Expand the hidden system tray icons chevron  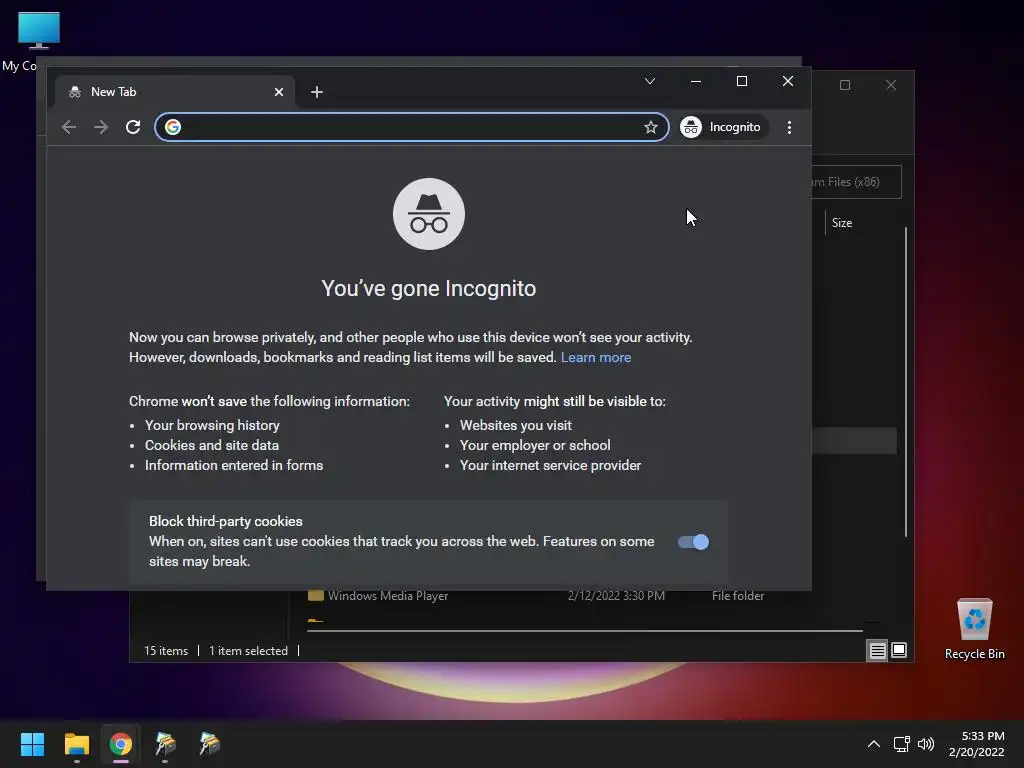tap(873, 744)
